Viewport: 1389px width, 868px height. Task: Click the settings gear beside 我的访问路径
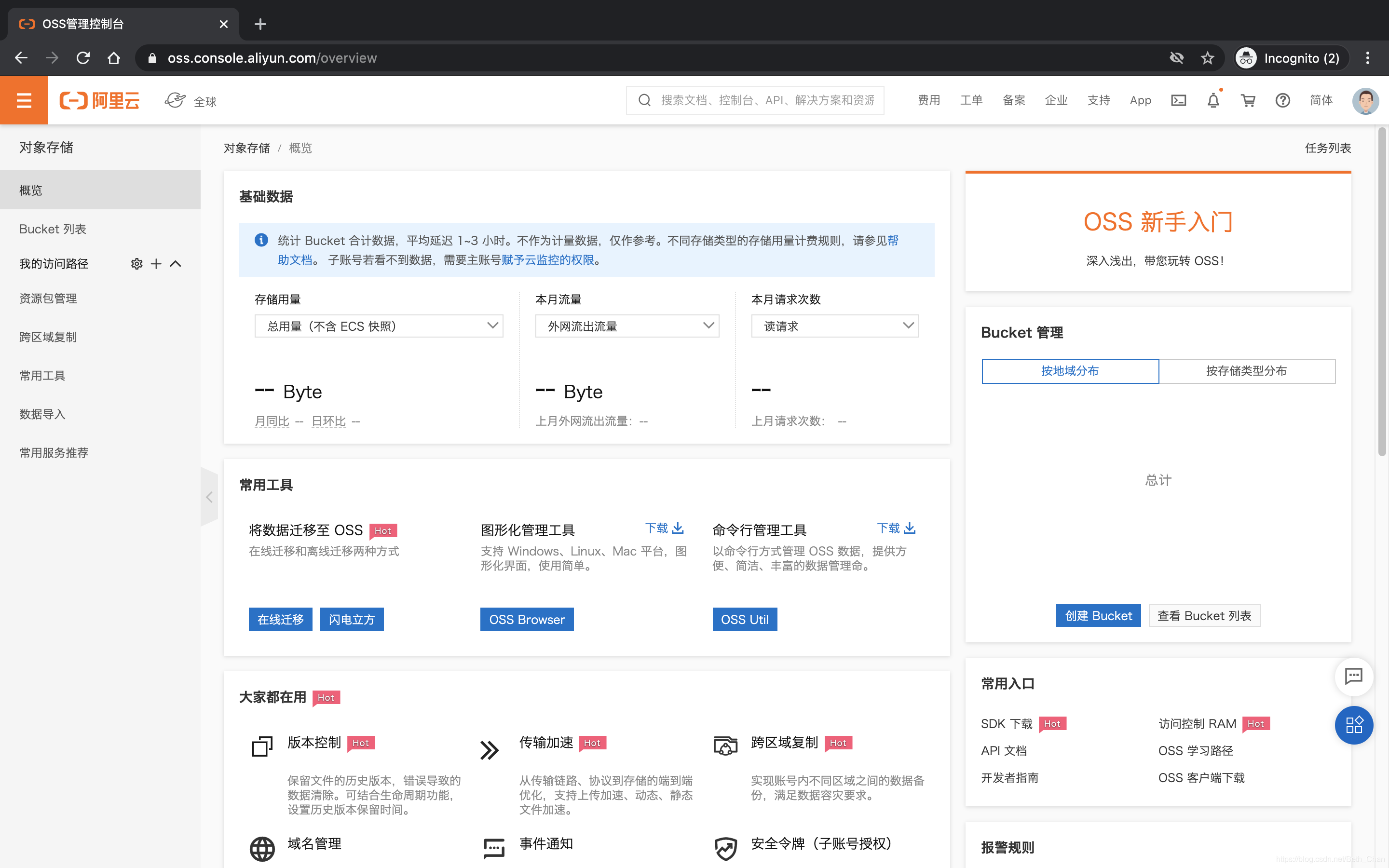coord(136,263)
